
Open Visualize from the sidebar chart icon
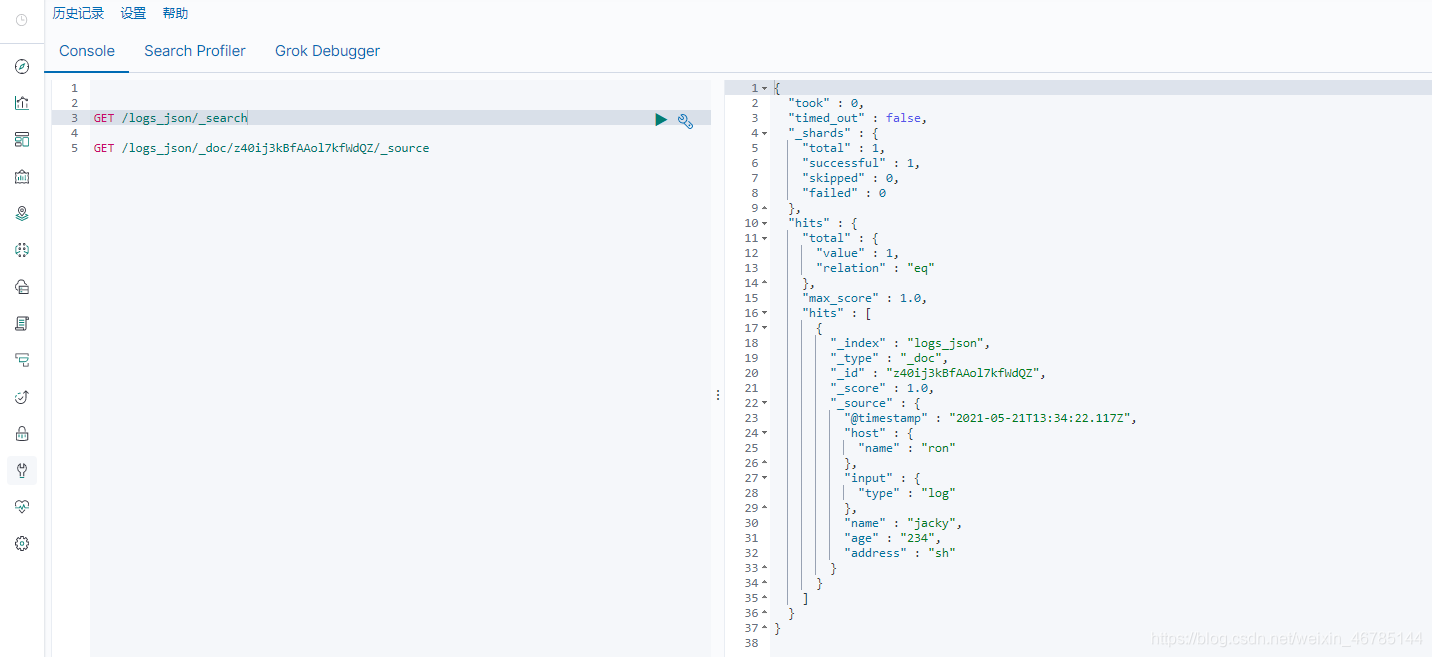coord(21,102)
